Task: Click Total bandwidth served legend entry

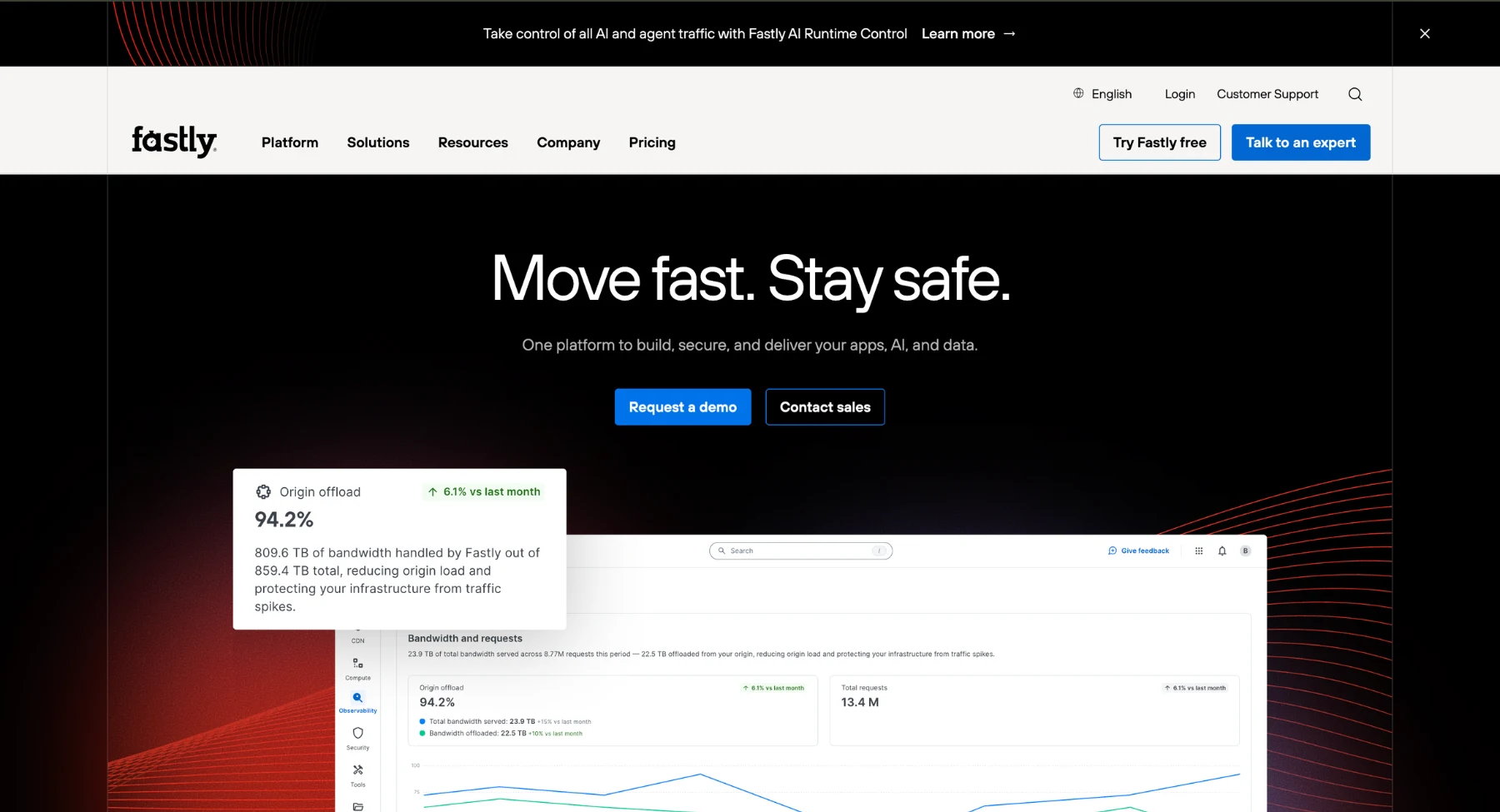Action: click(x=505, y=722)
